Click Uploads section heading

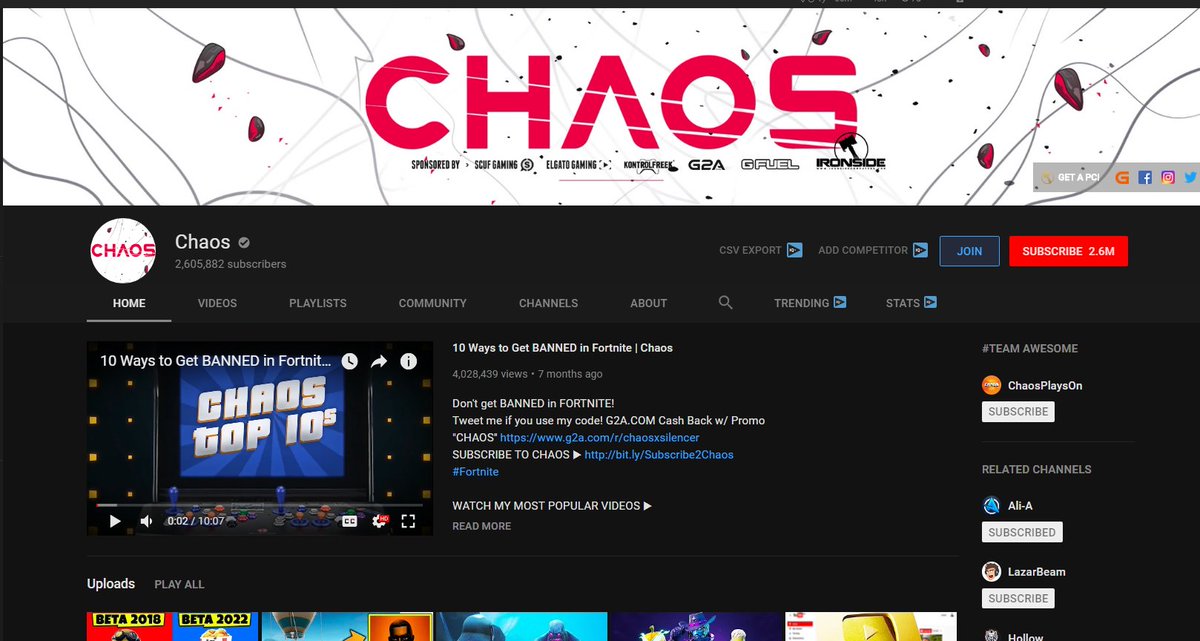111,584
